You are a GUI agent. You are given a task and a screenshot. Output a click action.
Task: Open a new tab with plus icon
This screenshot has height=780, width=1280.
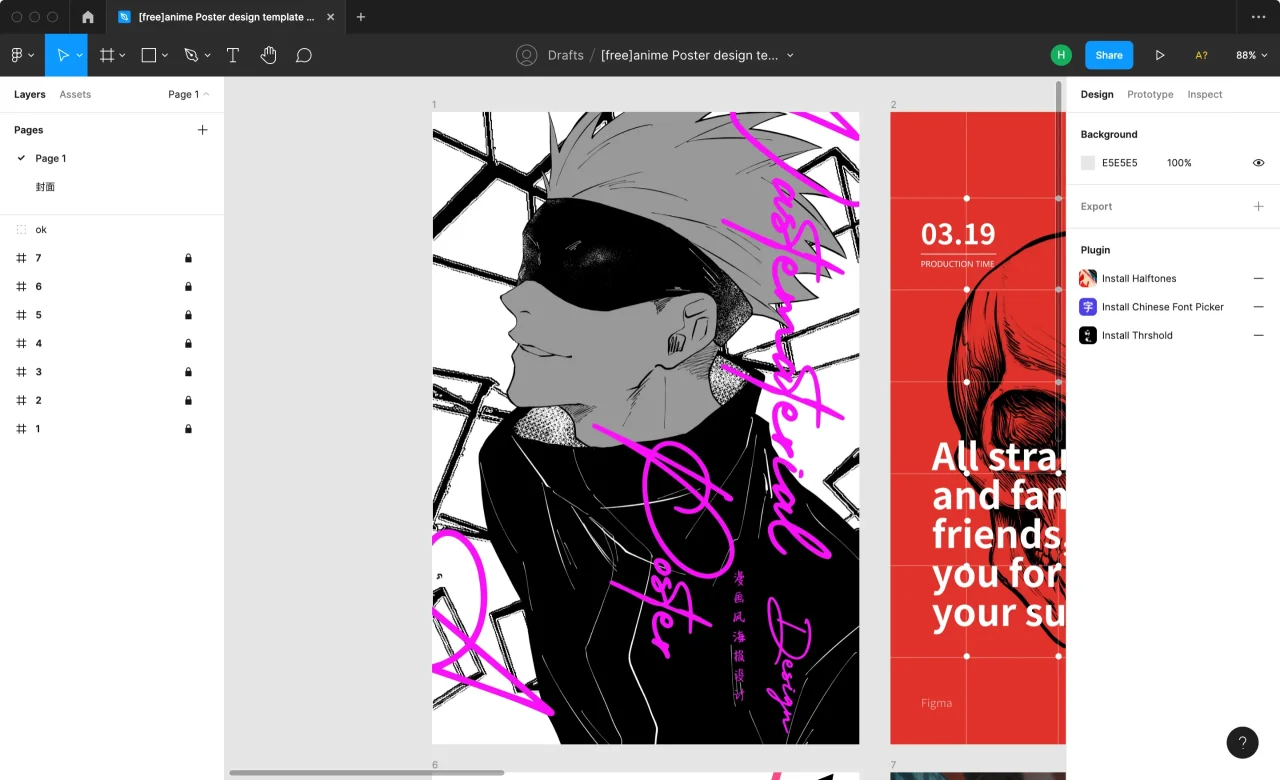[361, 17]
